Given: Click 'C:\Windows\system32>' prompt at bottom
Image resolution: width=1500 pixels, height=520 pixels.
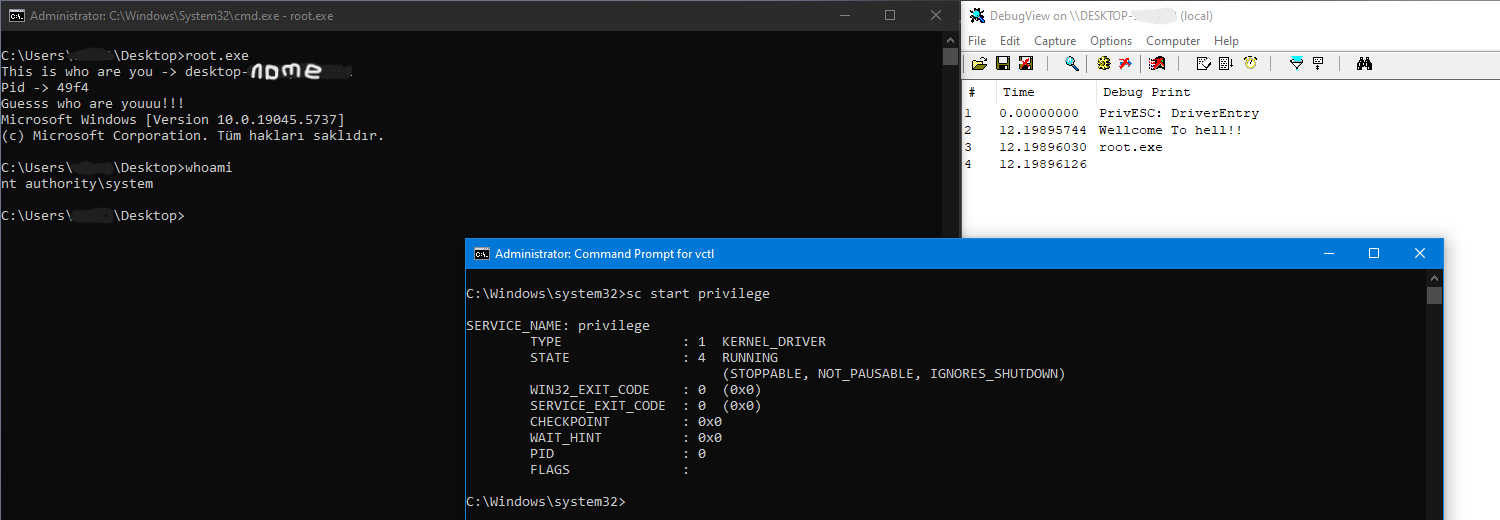Looking at the screenshot, I should [x=546, y=502].
